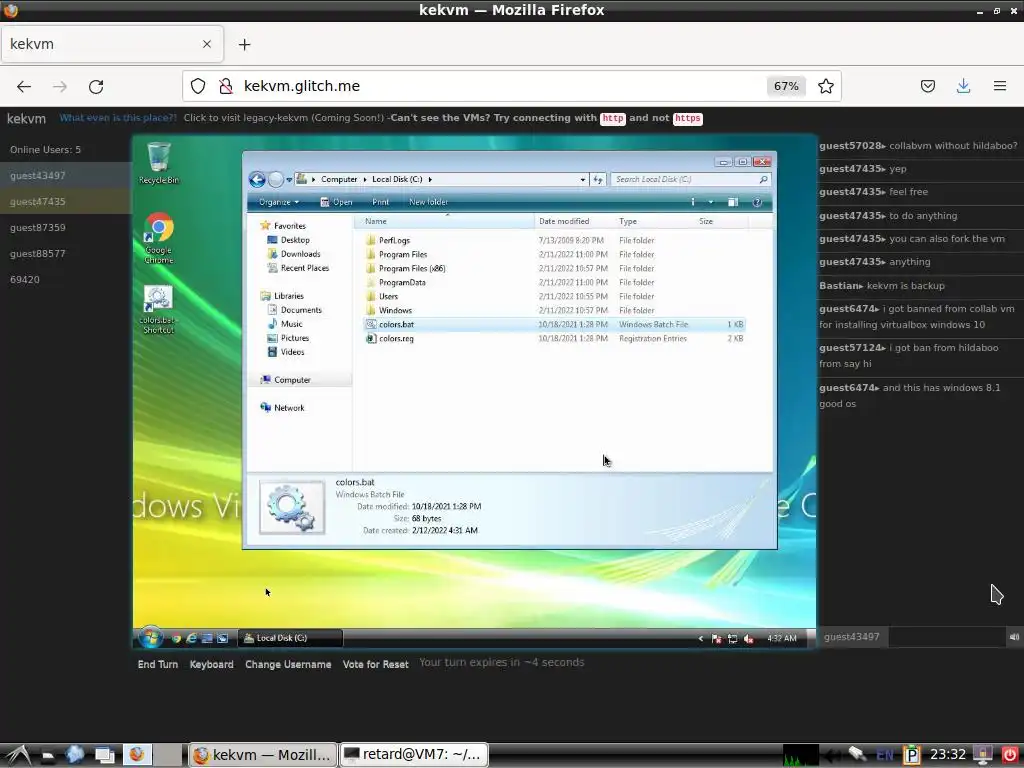The height and width of the screenshot is (768, 1024).
Task: Save page to Pocket icon
Action: tap(927, 86)
